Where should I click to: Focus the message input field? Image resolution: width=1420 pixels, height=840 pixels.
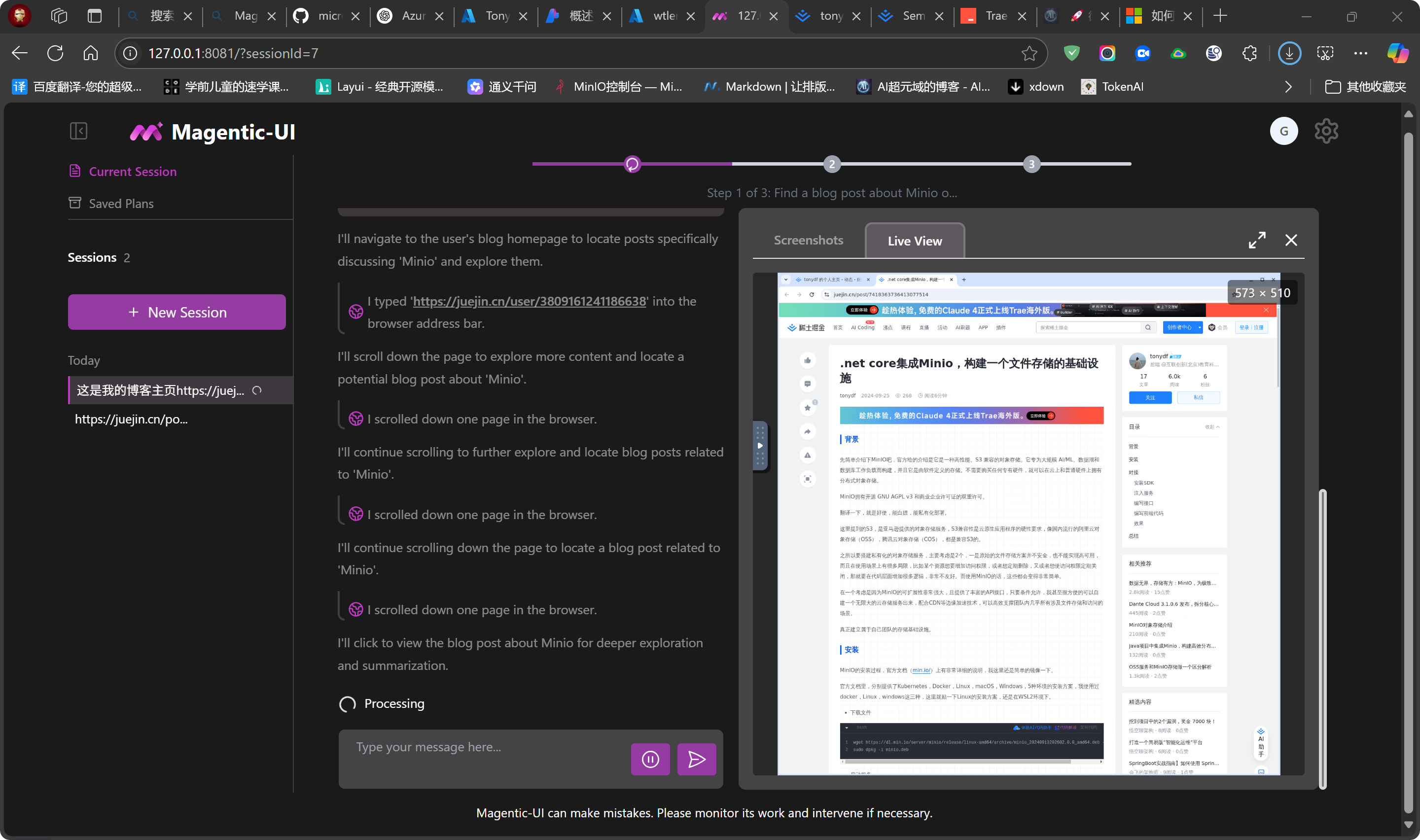487,747
